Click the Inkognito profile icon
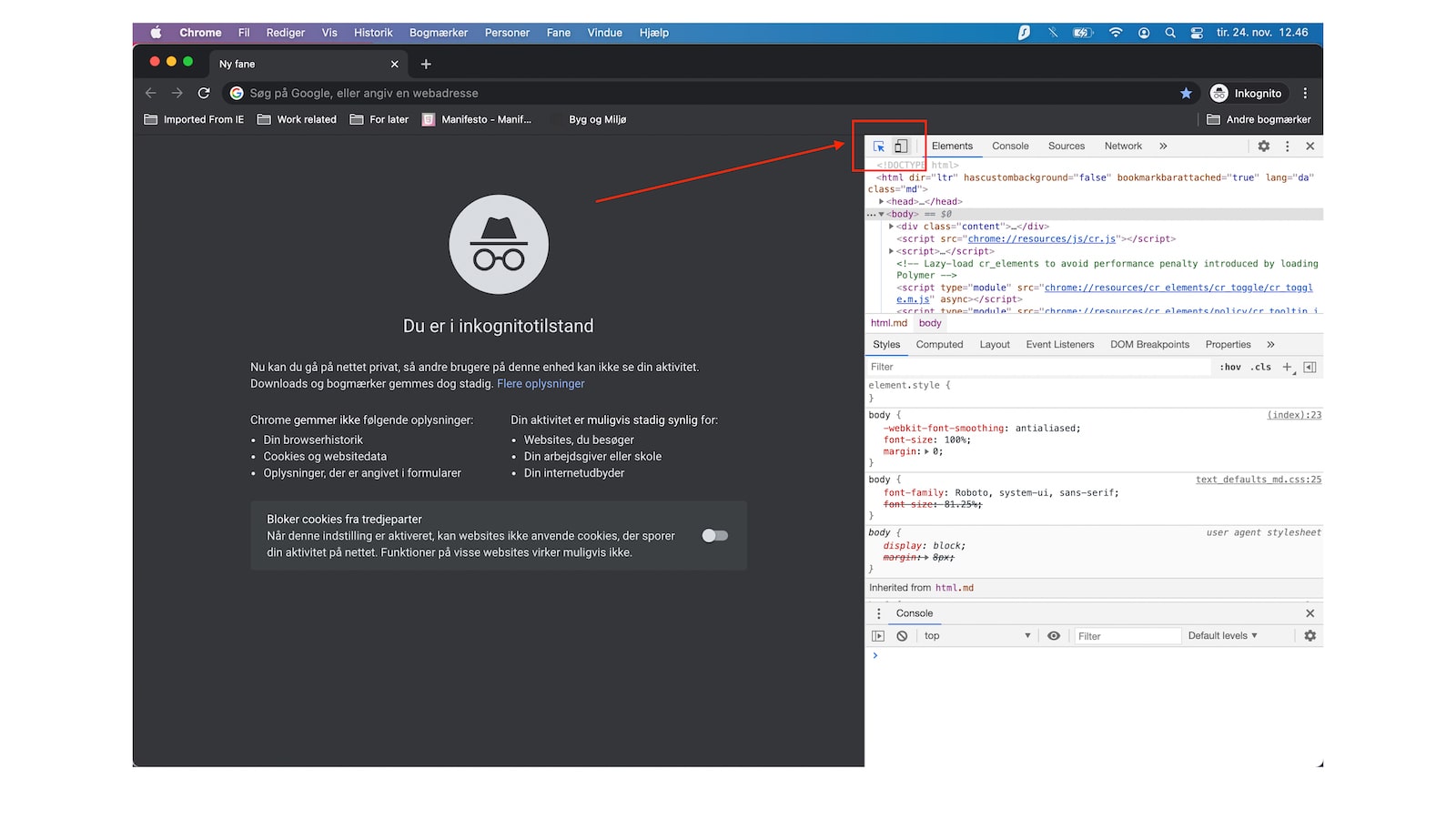The width and height of the screenshot is (1456, 819). click(1218, 92)
